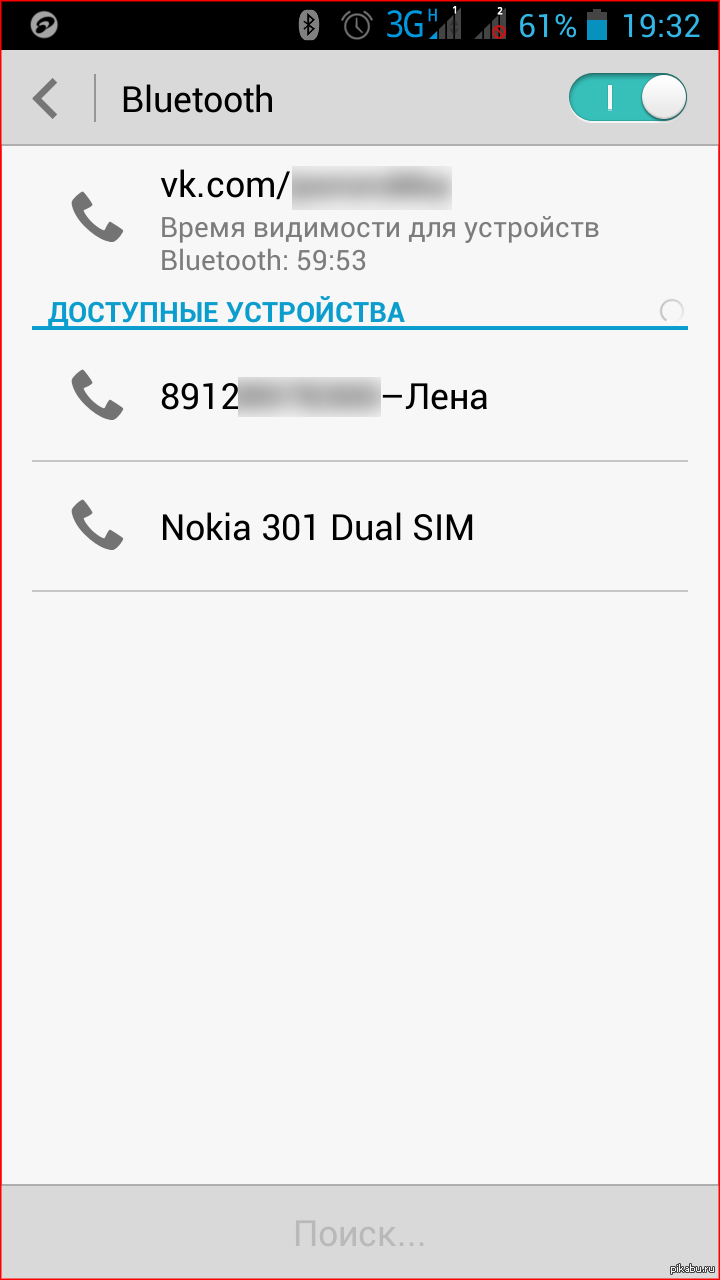The image size is (720, 1280).
Task: Tap the phone icon beside 8912 Лена
Action: [x=97, y=395]
